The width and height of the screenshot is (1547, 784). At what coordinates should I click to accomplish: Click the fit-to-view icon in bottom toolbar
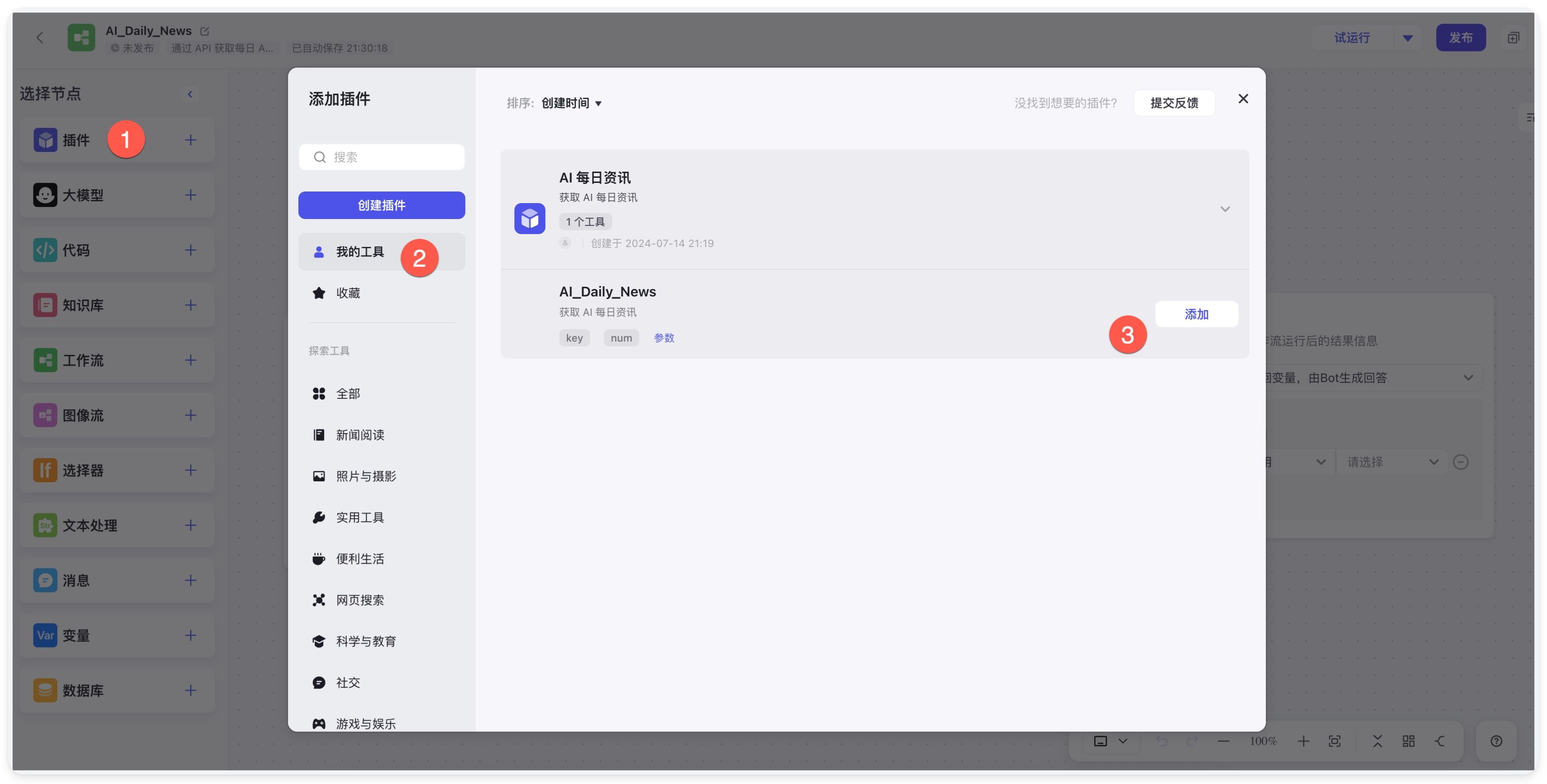1334,741
